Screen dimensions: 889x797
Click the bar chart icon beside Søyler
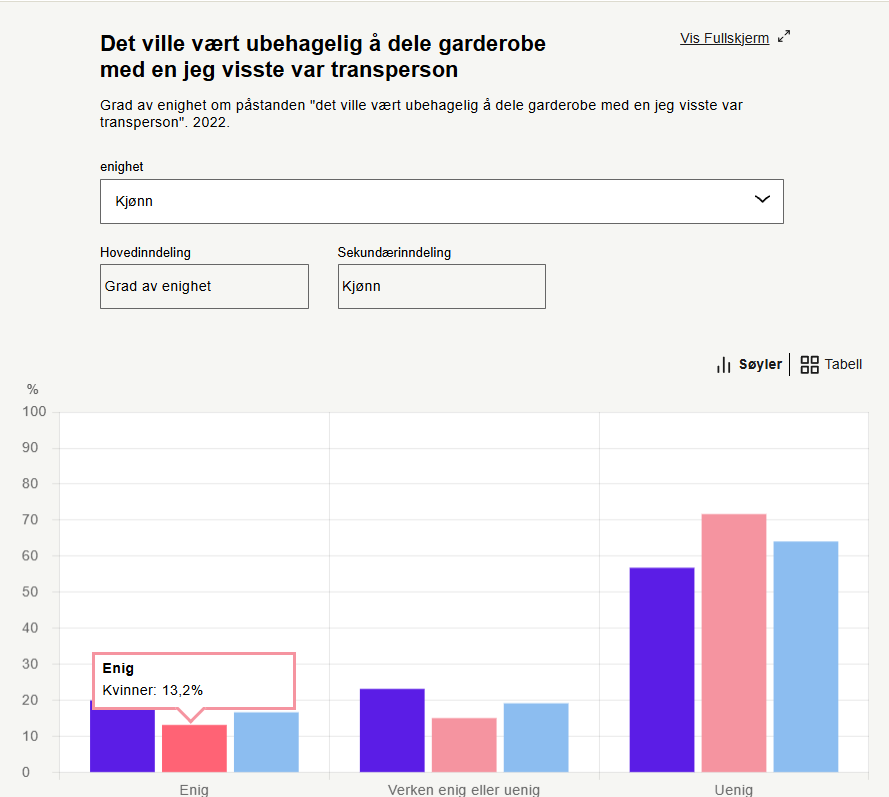(724, 365)
